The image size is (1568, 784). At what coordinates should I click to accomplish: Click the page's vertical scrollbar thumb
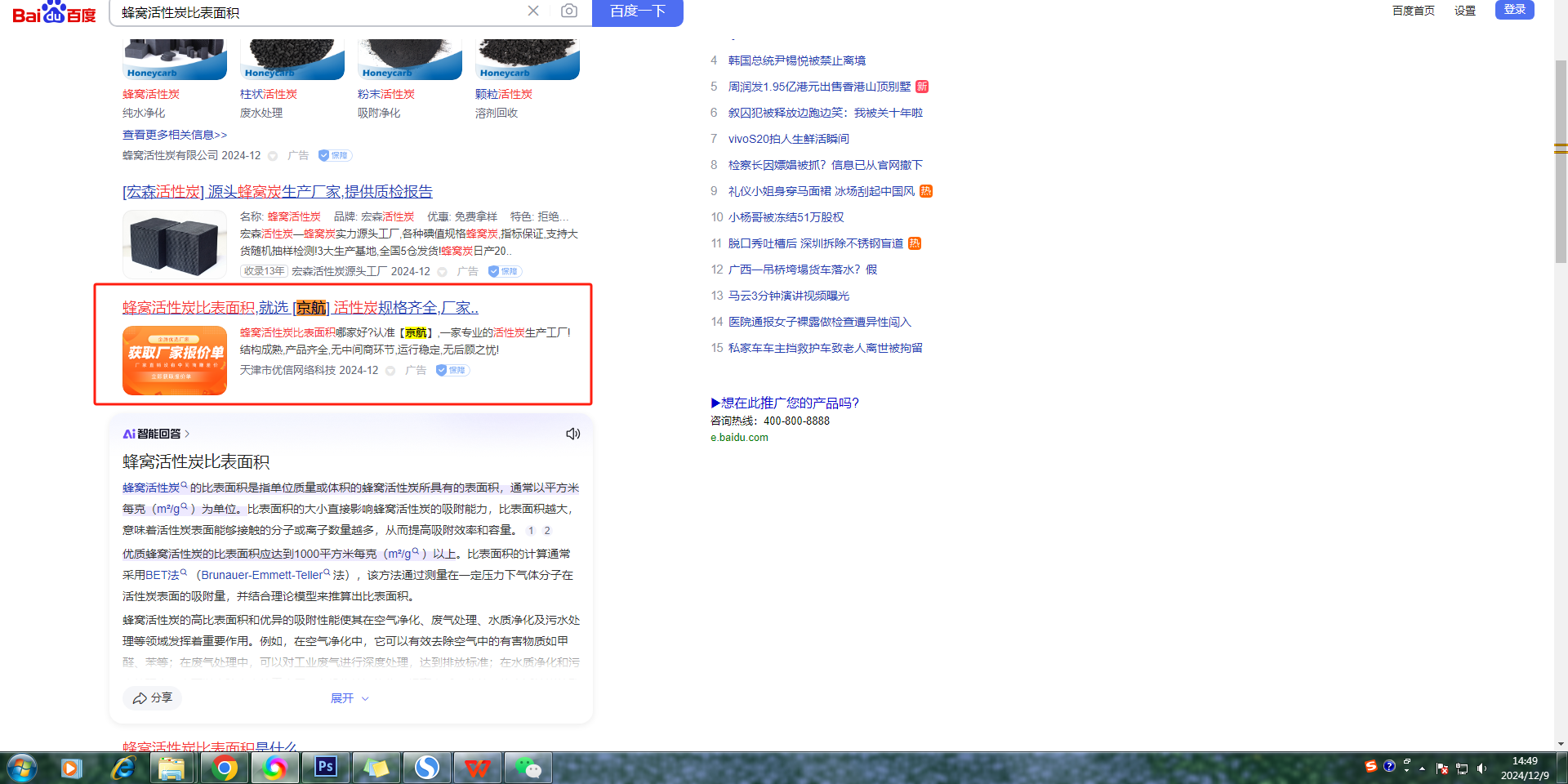click(1561, 161)
